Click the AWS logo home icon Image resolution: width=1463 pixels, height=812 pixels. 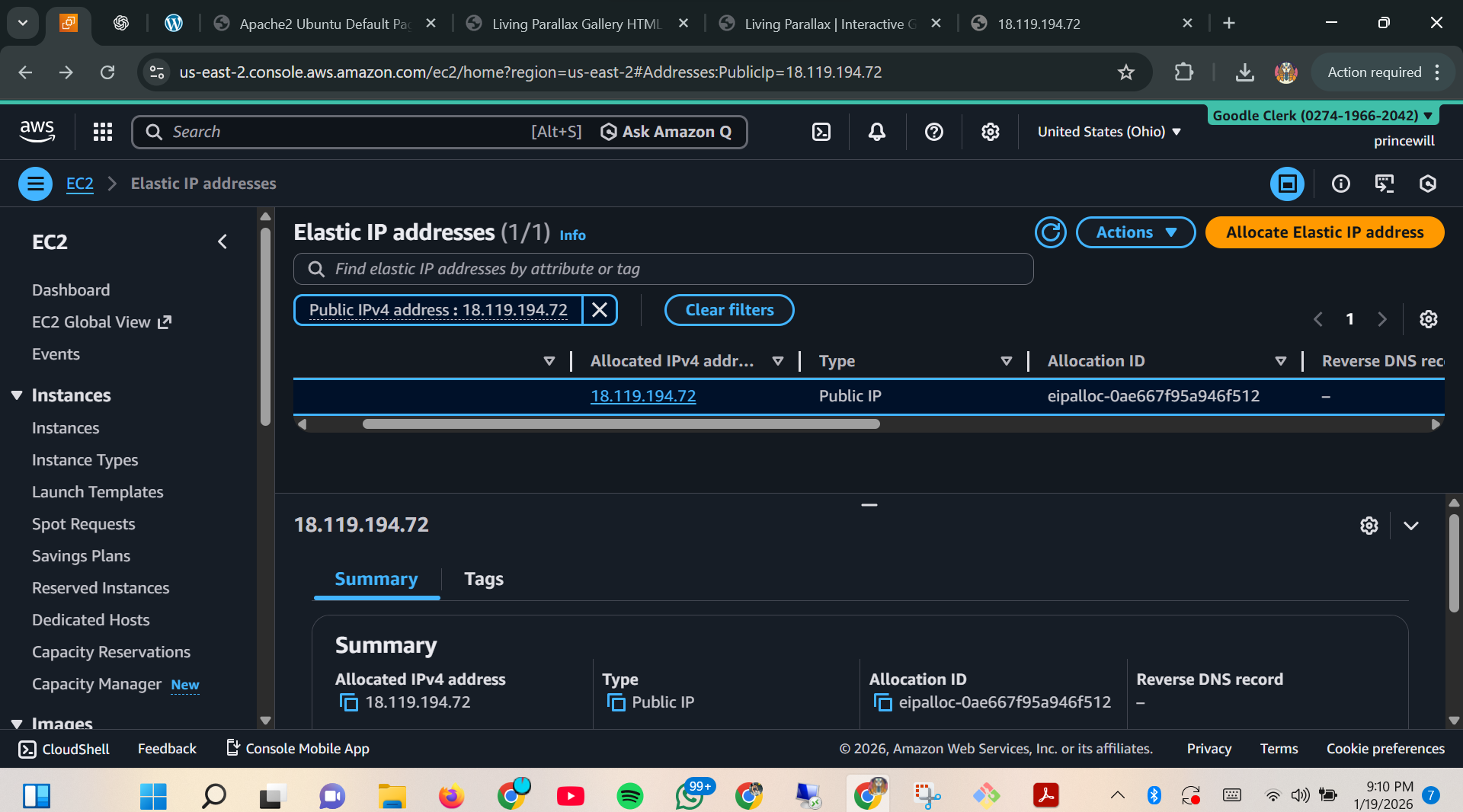pos(37,132)
